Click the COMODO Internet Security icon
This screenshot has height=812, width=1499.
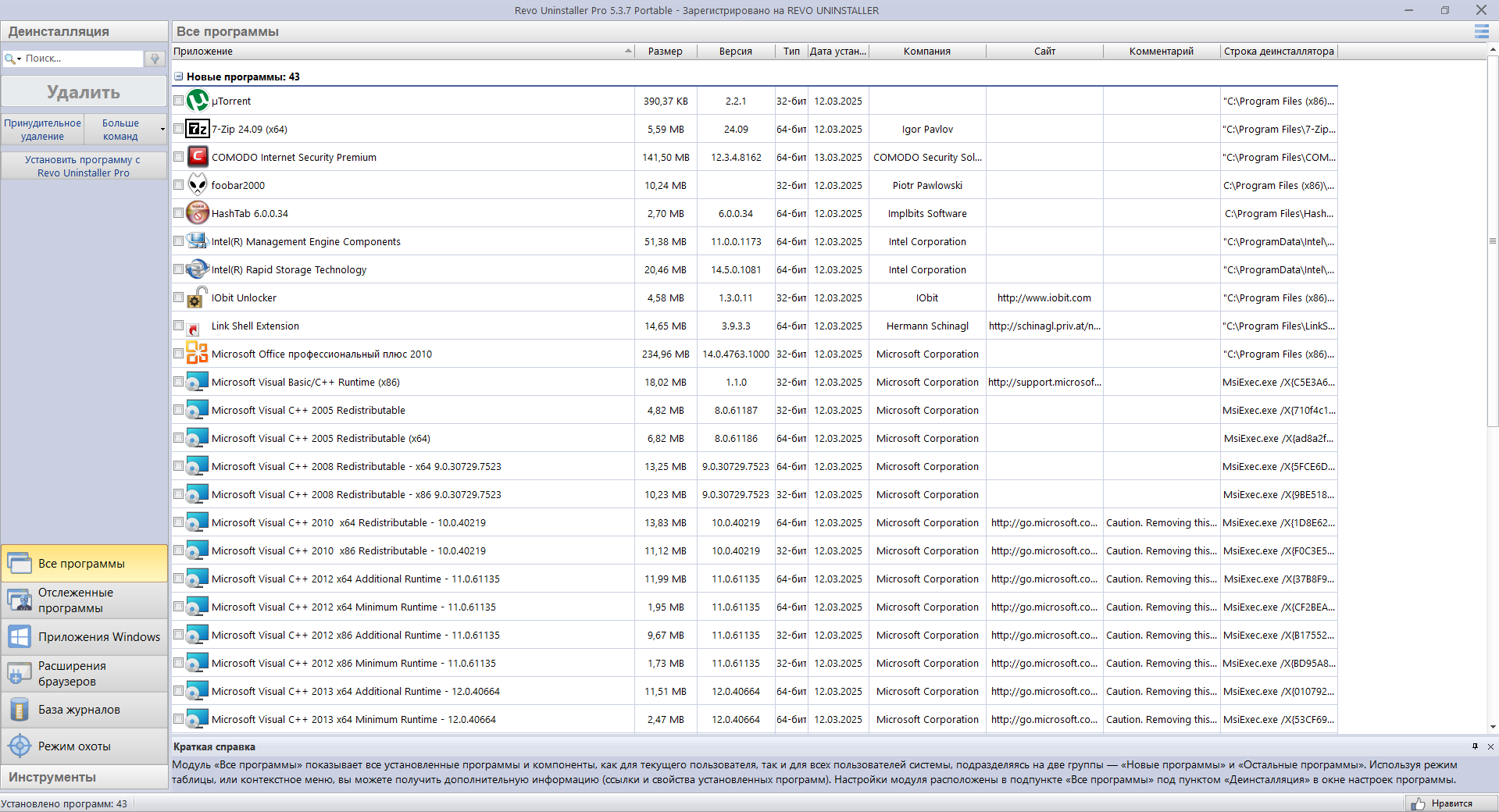point(198,157)
